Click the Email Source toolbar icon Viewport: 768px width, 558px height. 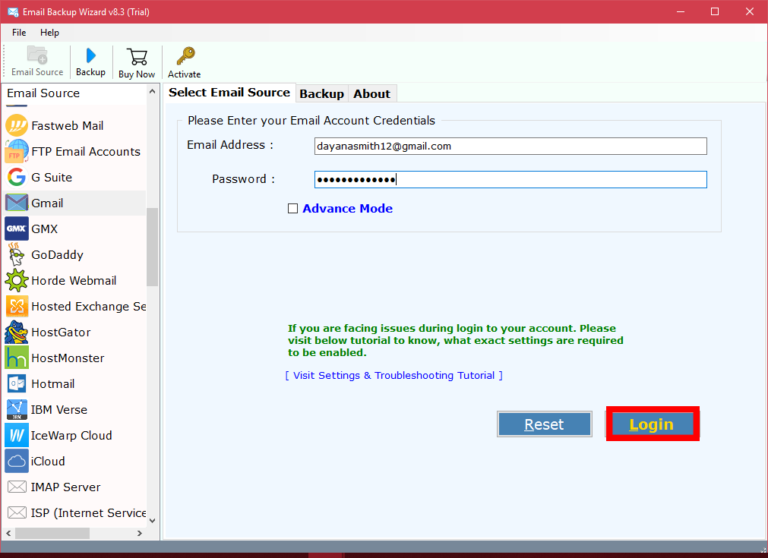(x=37, y=55)
